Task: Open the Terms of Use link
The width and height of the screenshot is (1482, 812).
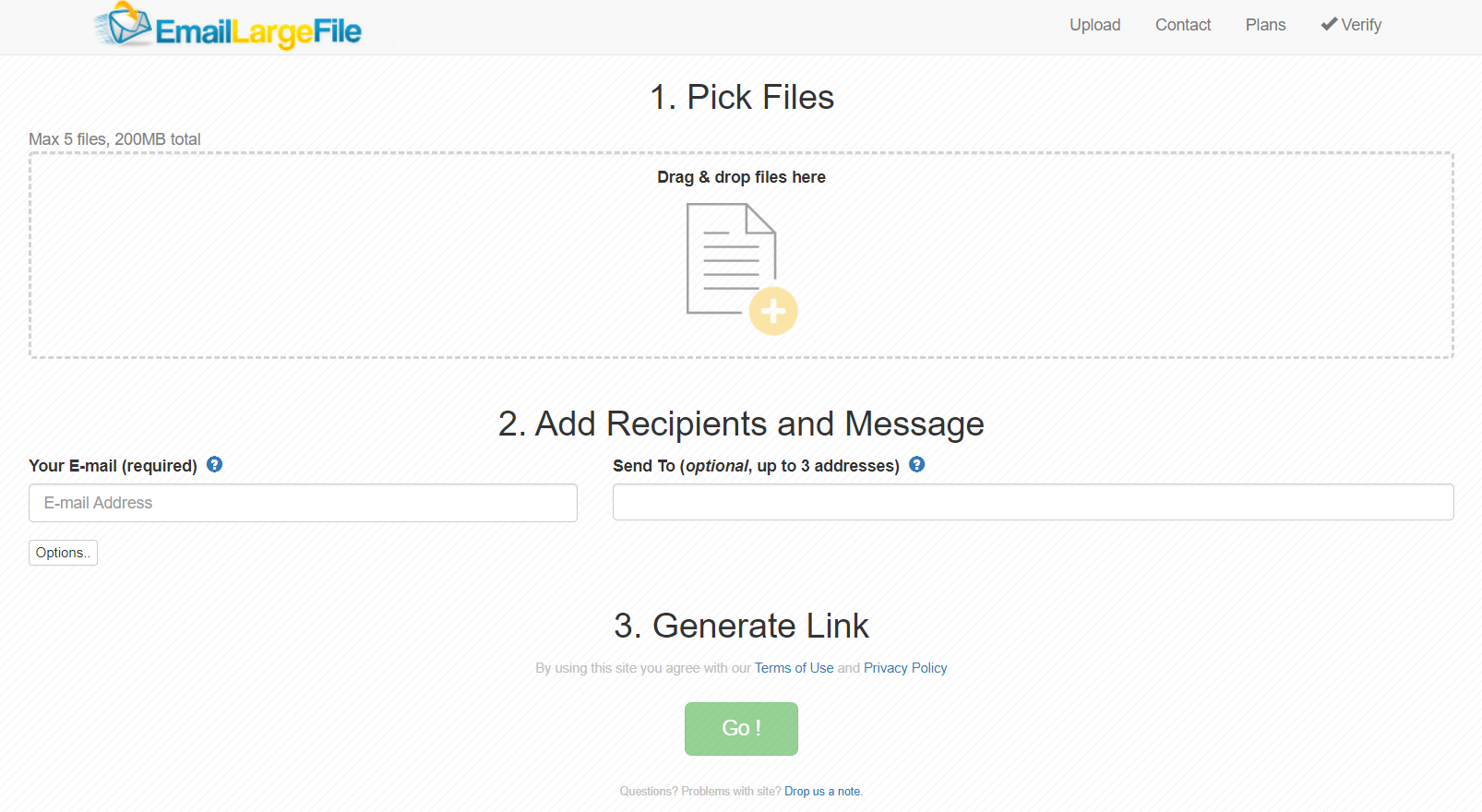Action: click(x=794, y=667)
